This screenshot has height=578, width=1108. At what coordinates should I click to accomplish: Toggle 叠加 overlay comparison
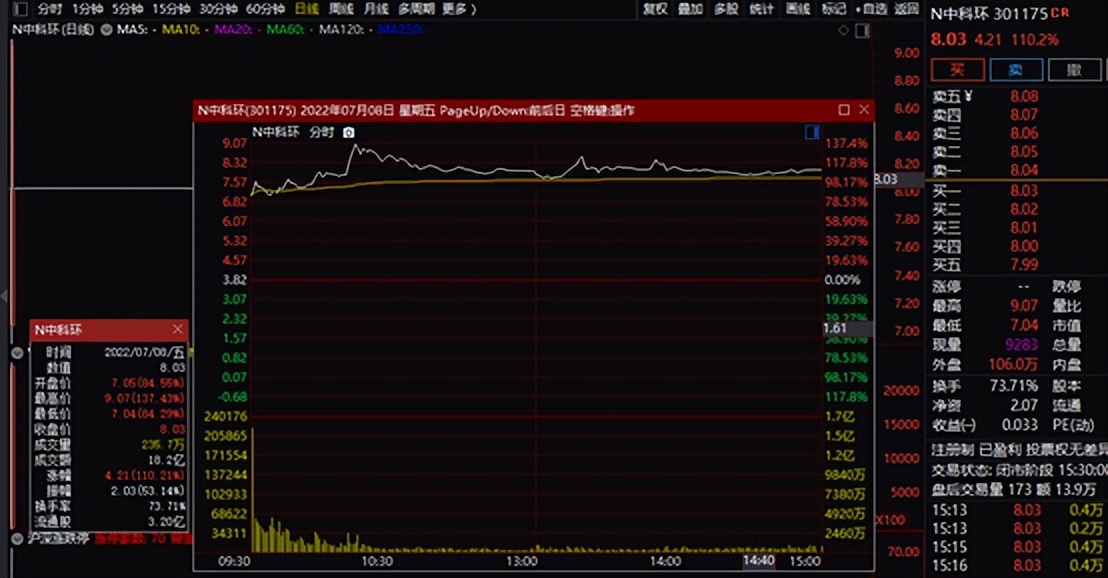pos(690,9)
